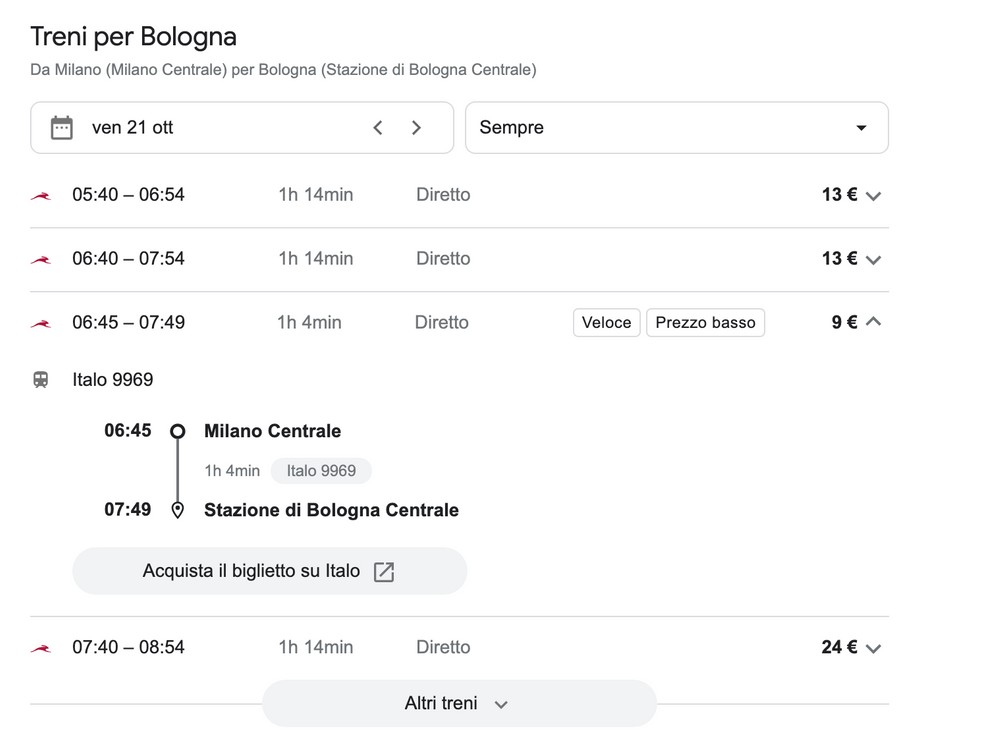Open the Sempre time filter dropdown

point(677,128)
